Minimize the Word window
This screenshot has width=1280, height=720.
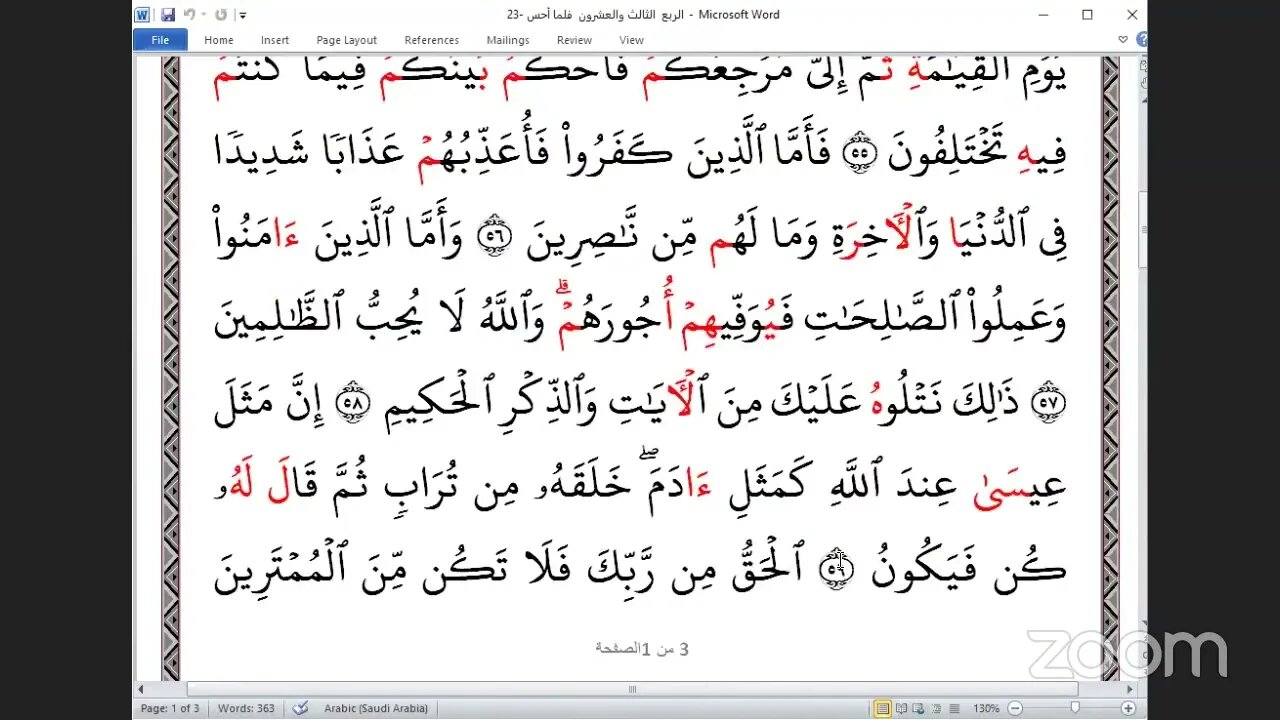coord(1043,15)
